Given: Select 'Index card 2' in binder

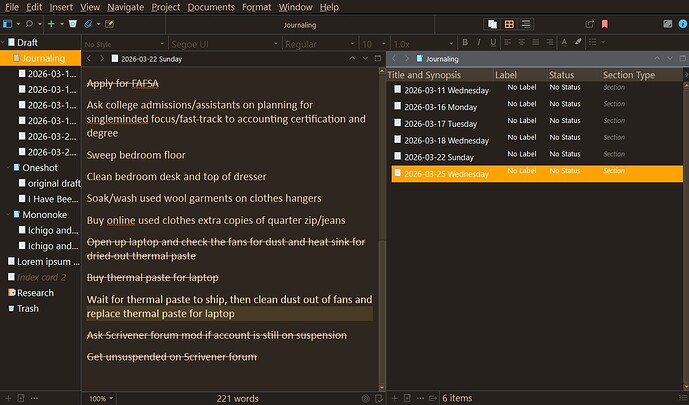Looking at the screenshot, I should (x=40, y=277).
